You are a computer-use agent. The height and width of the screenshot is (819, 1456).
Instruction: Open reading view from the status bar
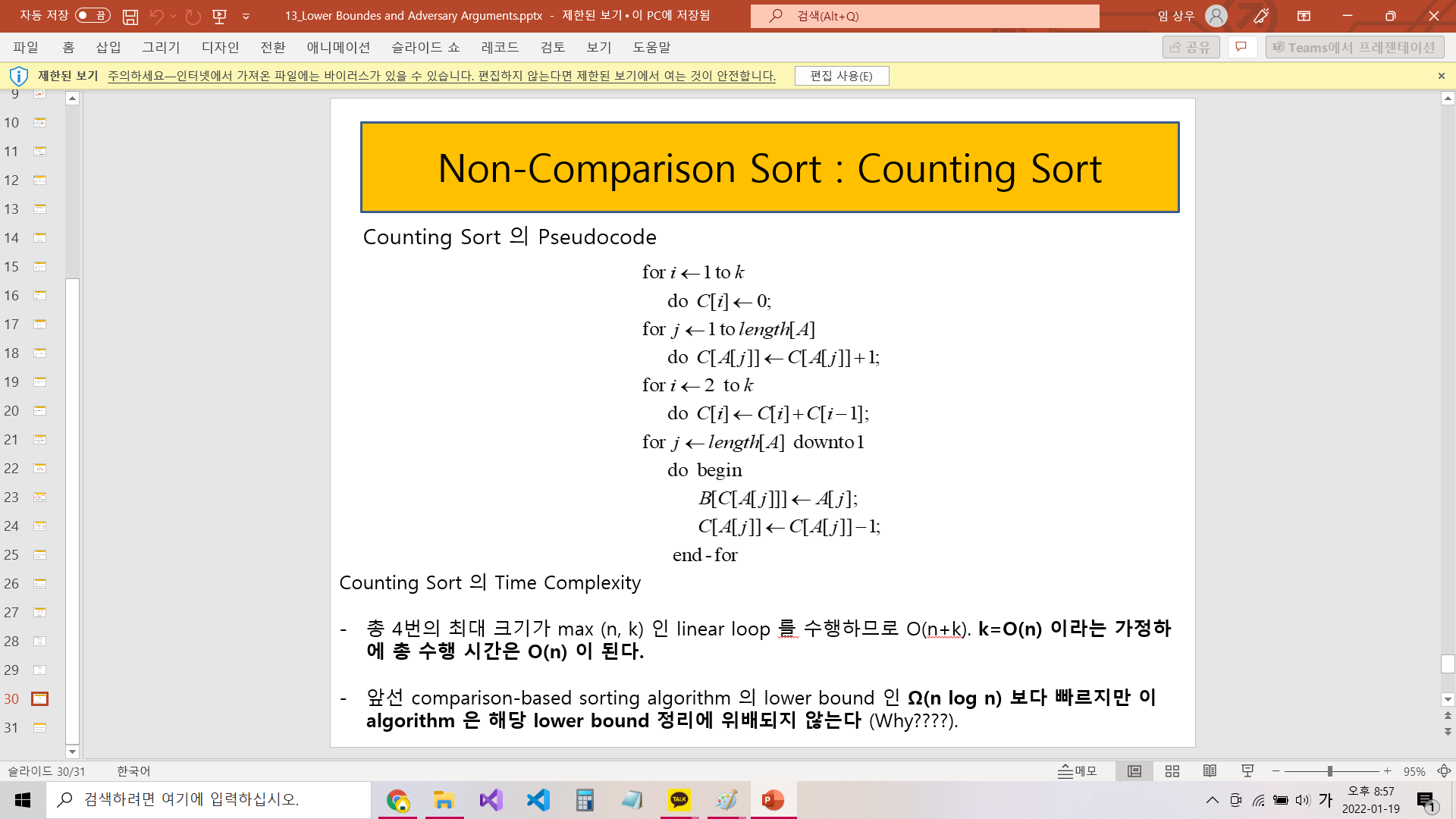click(1210, 771)
